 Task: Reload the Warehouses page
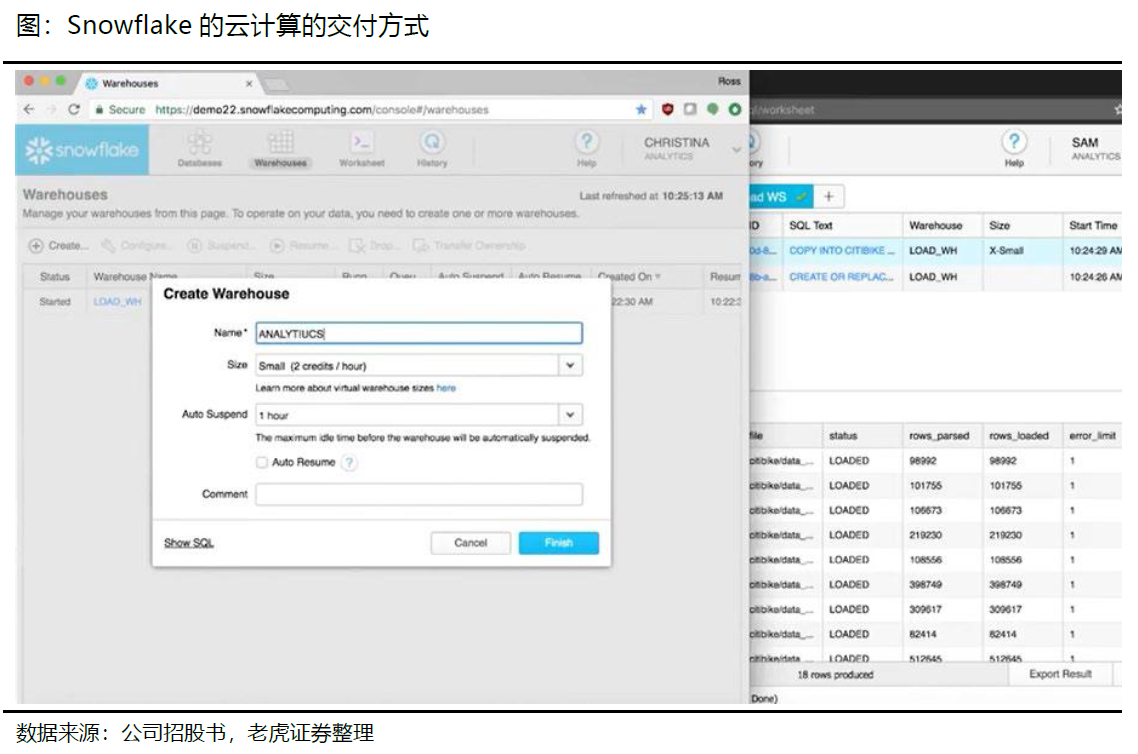pyautogui.click(x=73, y=110)
